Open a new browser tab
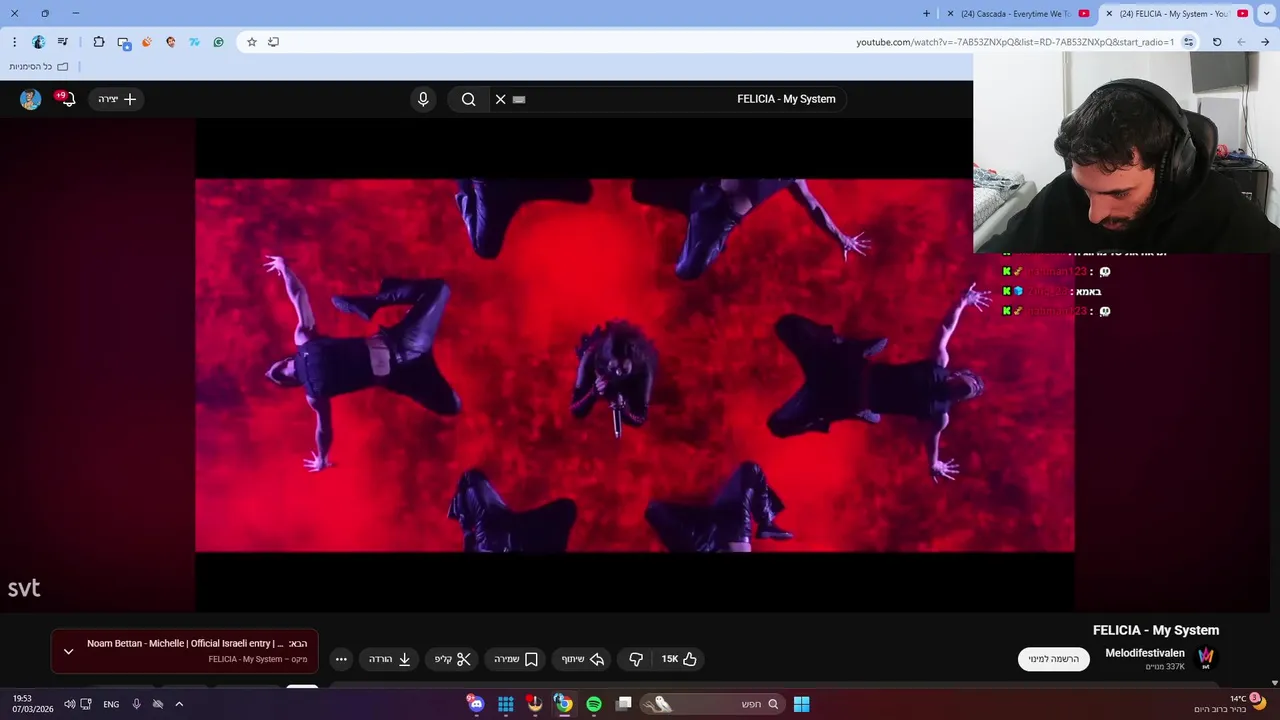This screenshot has width=1280, height=720. tap(926, 14)
